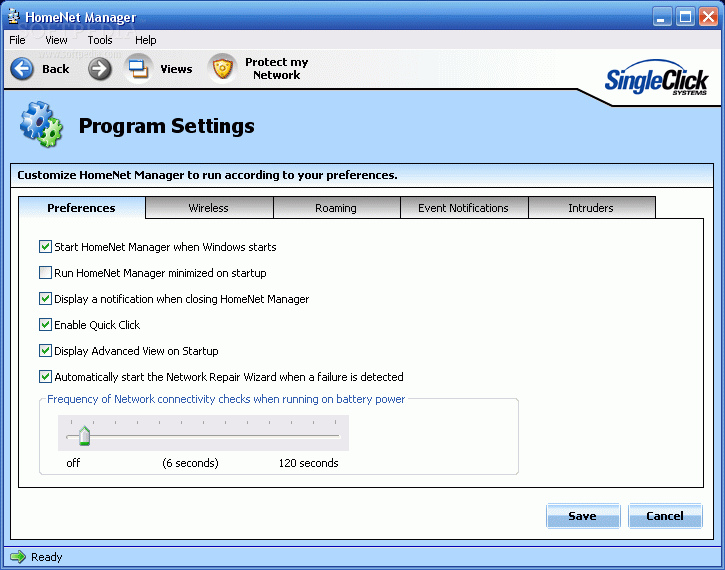The width and height of the screenshot is (725, 570).
Task: Click the '(6 seconds)' slider value label
Action: (190, 463)
